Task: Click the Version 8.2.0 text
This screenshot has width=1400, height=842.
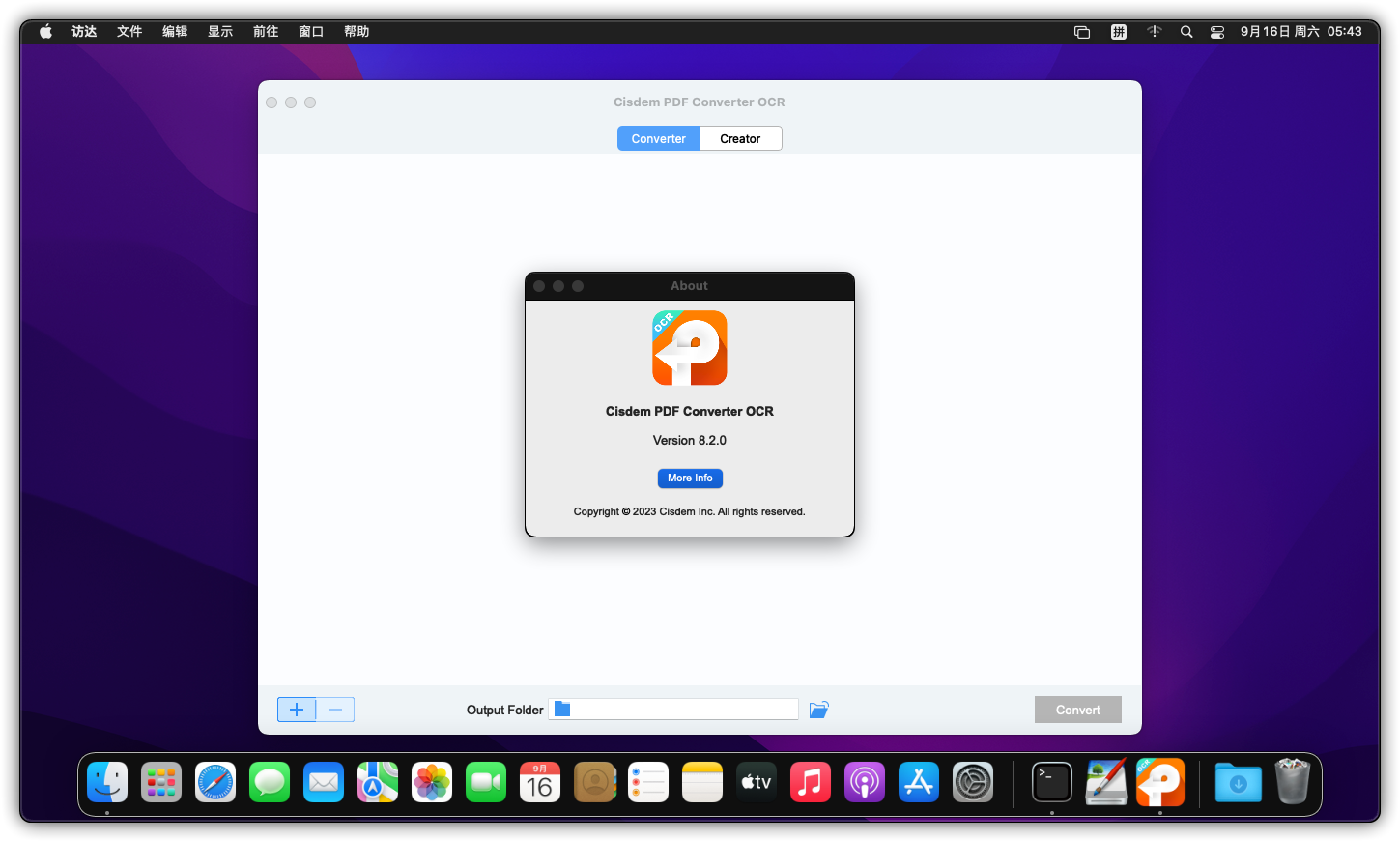Action: click(690, 440)
